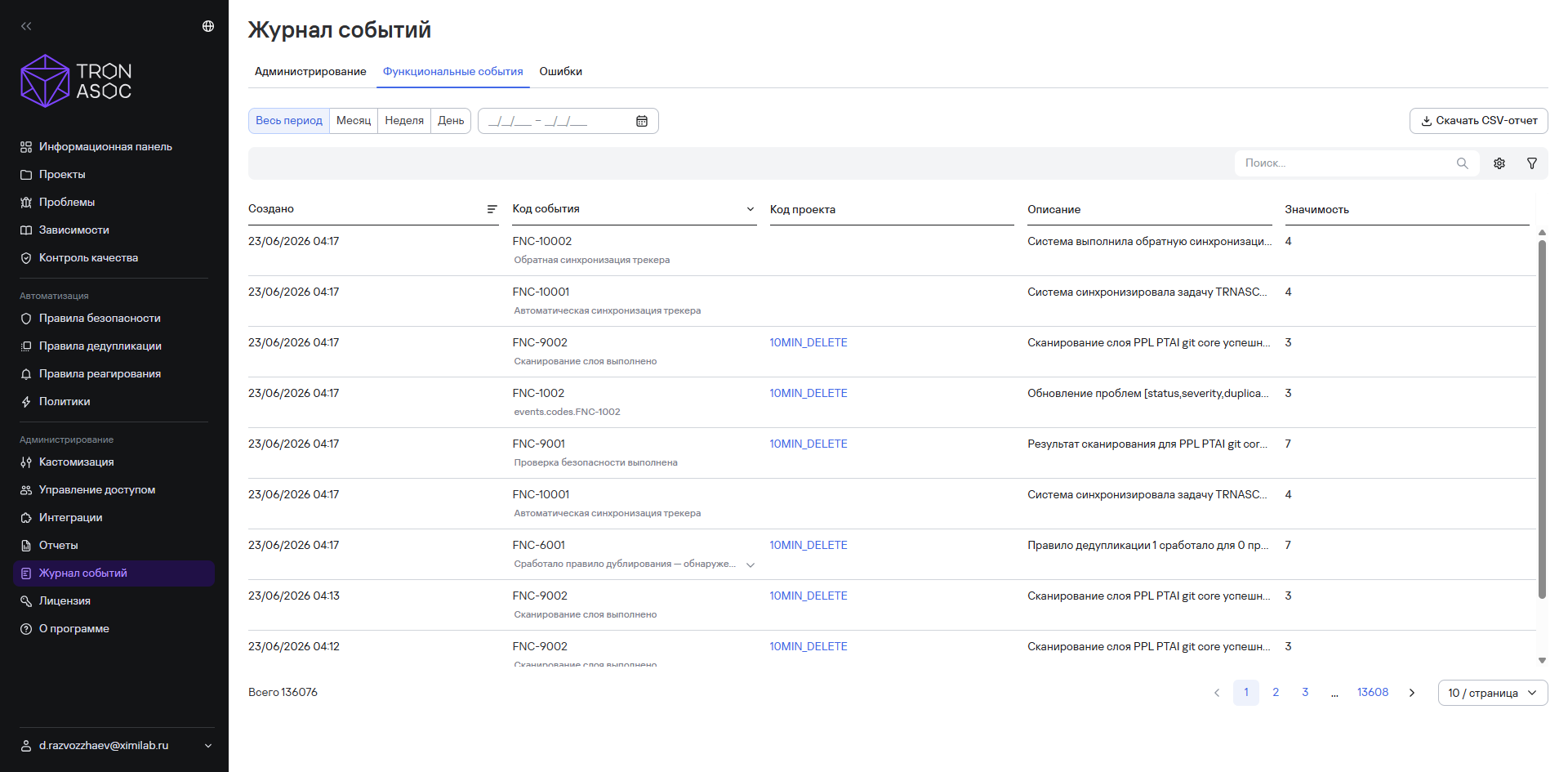
Task: Expand Код события column dropdown chevron
Action: (x=751, y=209)
